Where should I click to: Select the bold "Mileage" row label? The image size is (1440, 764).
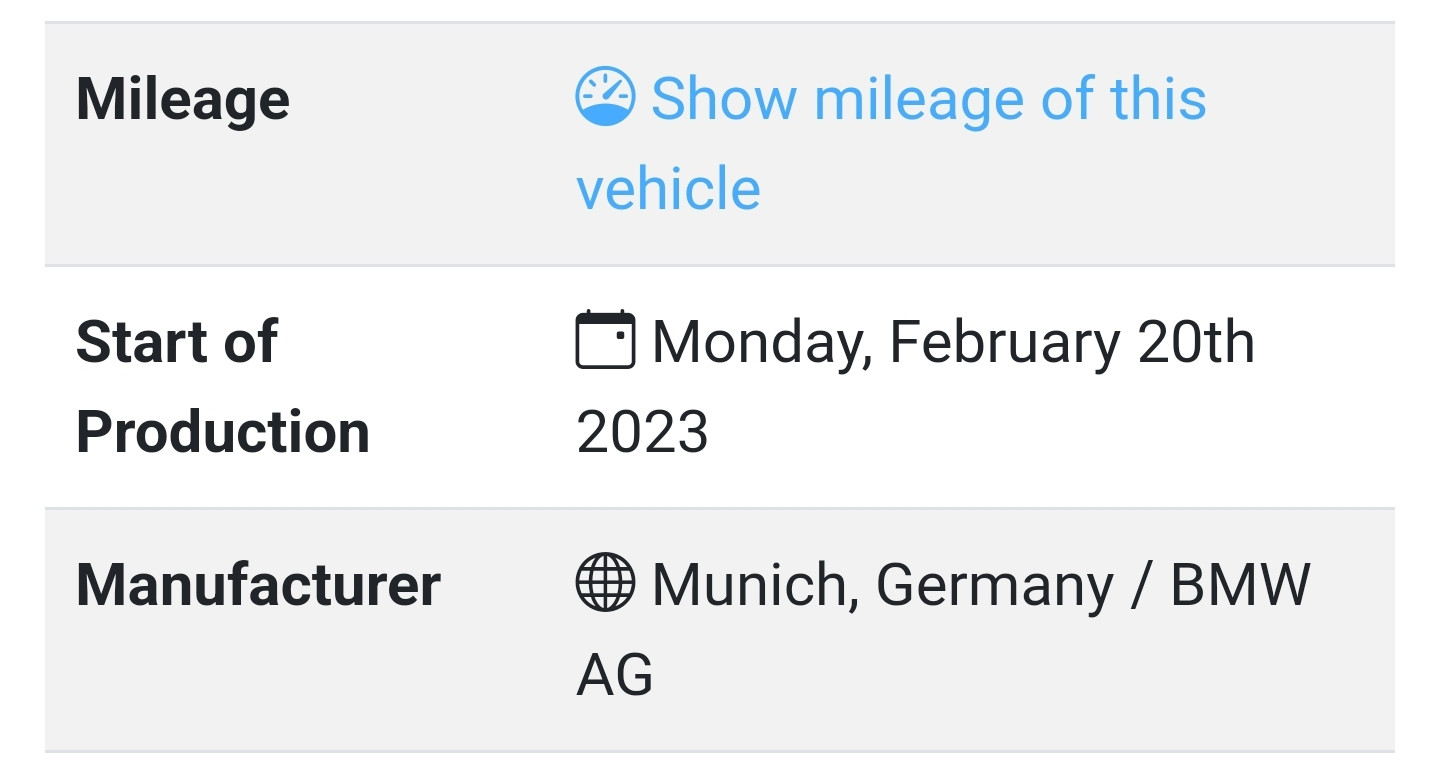tap(183, 99)
